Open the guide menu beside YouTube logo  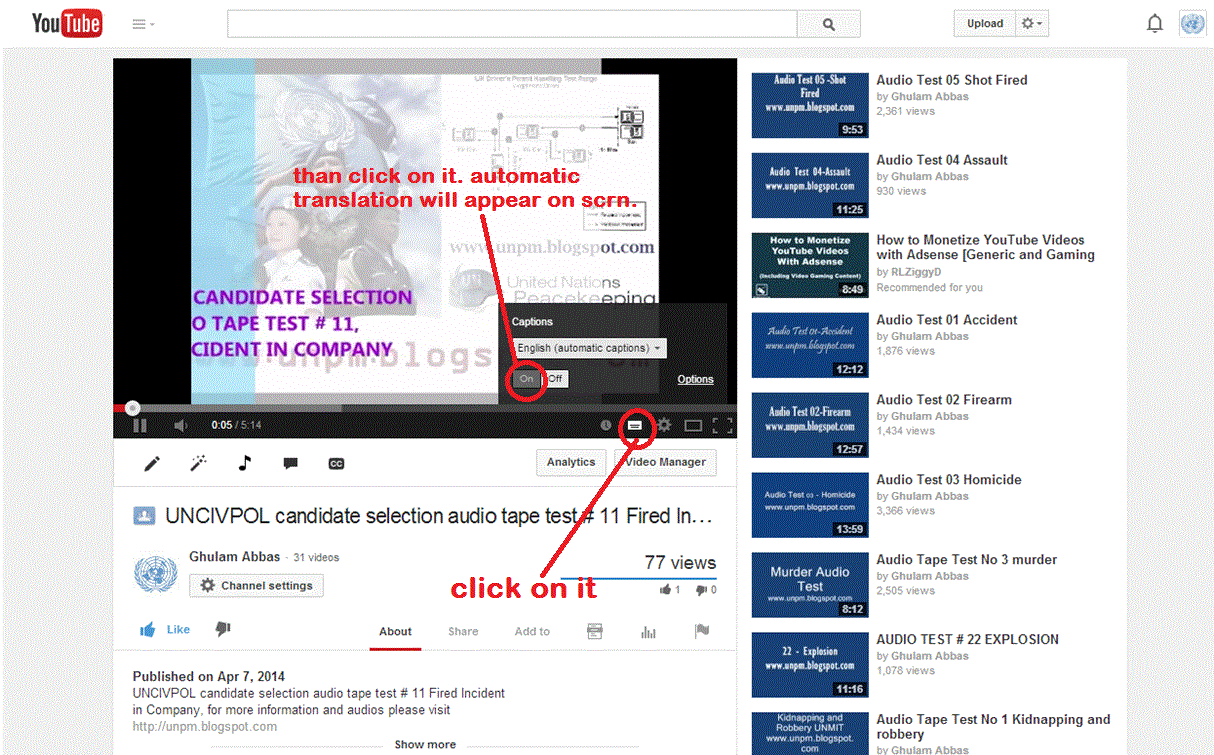[143, 24]
